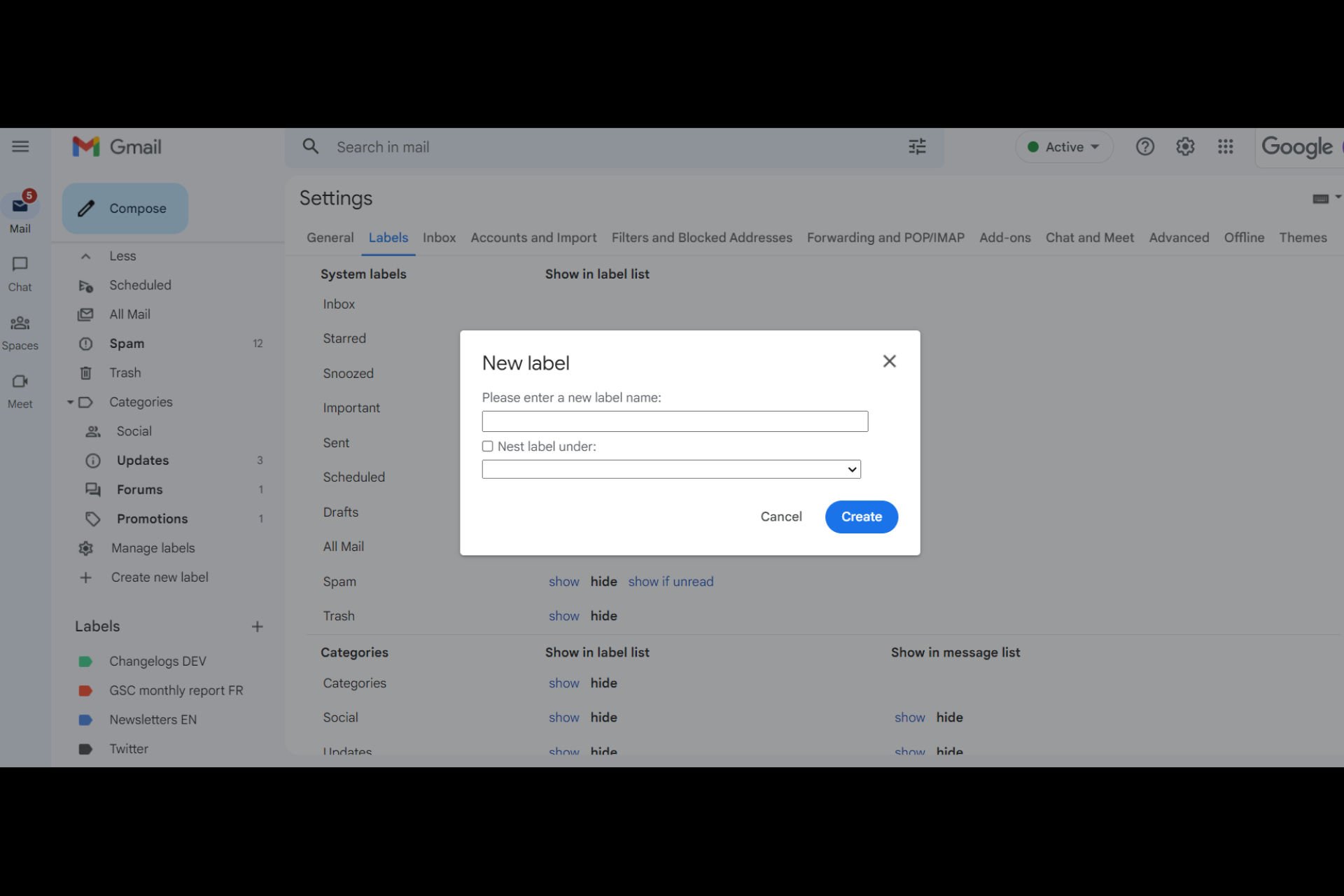Collapse sidebar with the Less chevron
This screenshot has height=896, width=1344.
click(86, 256)
